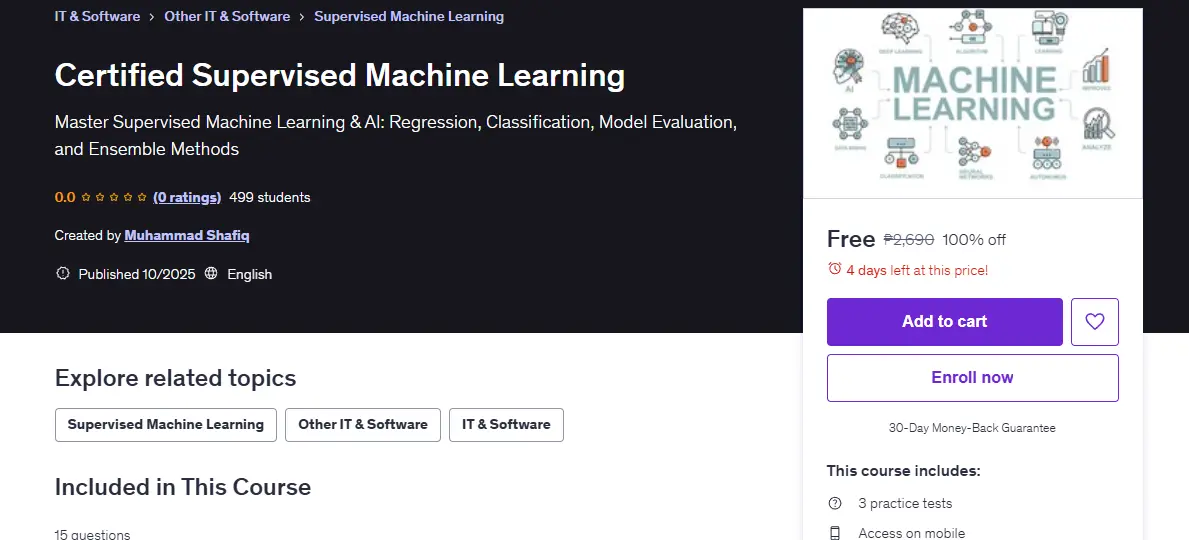Click the 4 days left at this price text
The height and width of the screenshot is (540, 1189).
(917, 270)
